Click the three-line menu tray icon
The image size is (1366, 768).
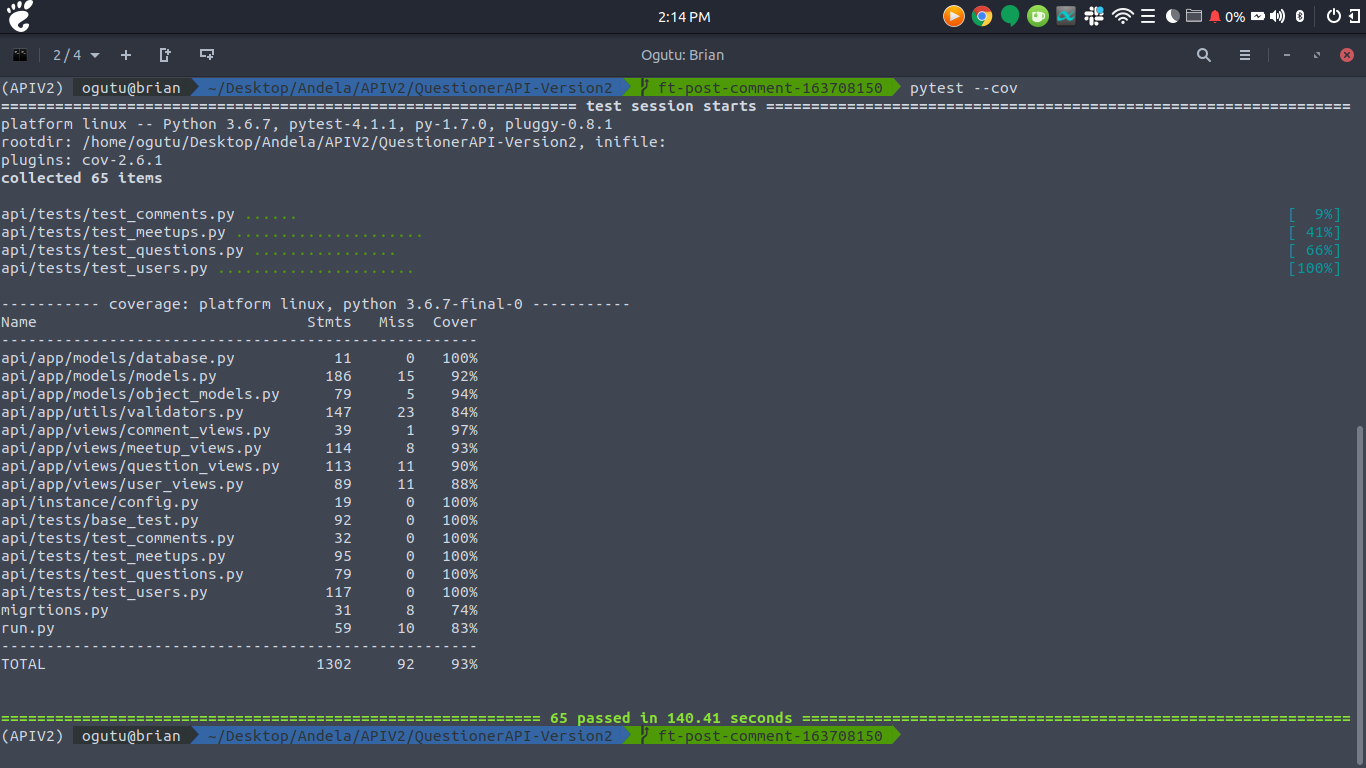(x=1148, y=16)
